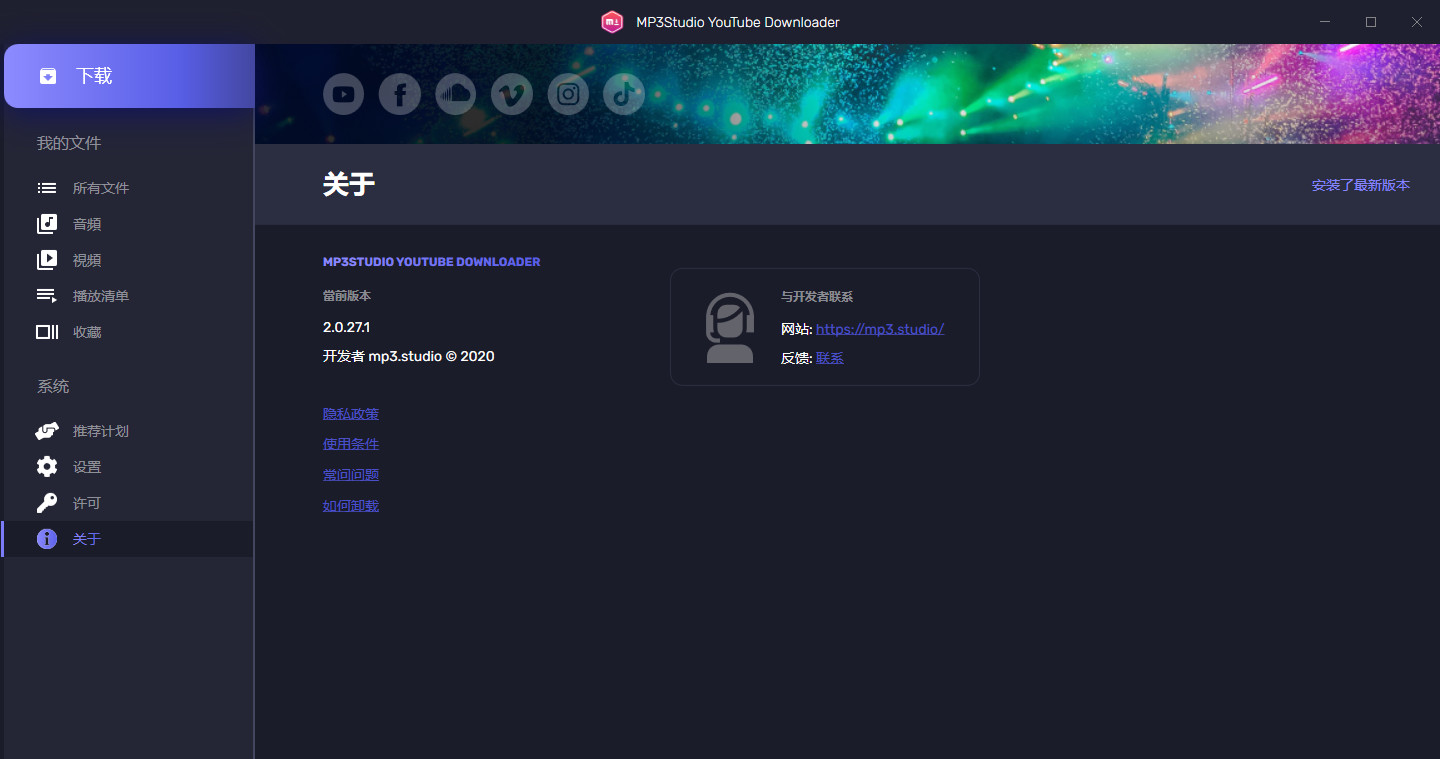Click the Instagram icon in banner
The height and width of the screenshot is (759, 1440).
(x=568, y=94)
